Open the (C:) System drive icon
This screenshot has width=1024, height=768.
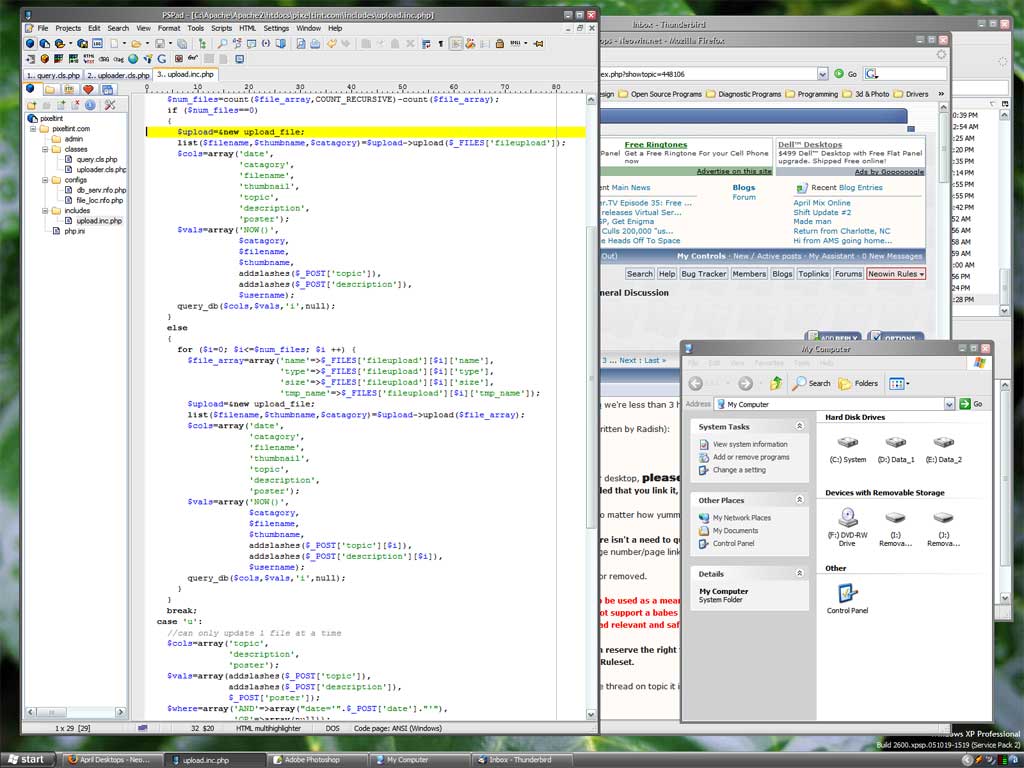[x=848, y=441]
